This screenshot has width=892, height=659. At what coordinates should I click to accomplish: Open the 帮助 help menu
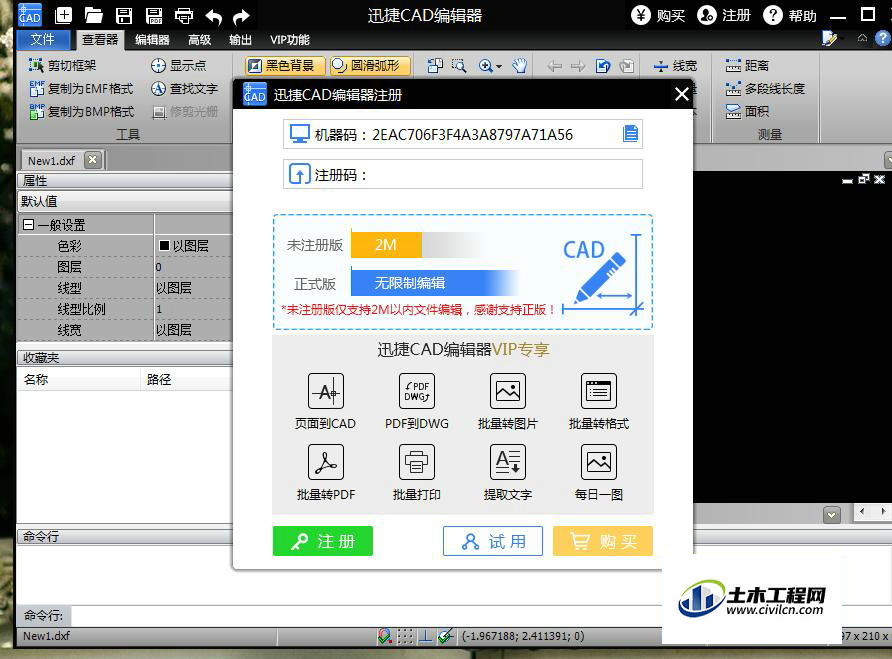point(790,15)
